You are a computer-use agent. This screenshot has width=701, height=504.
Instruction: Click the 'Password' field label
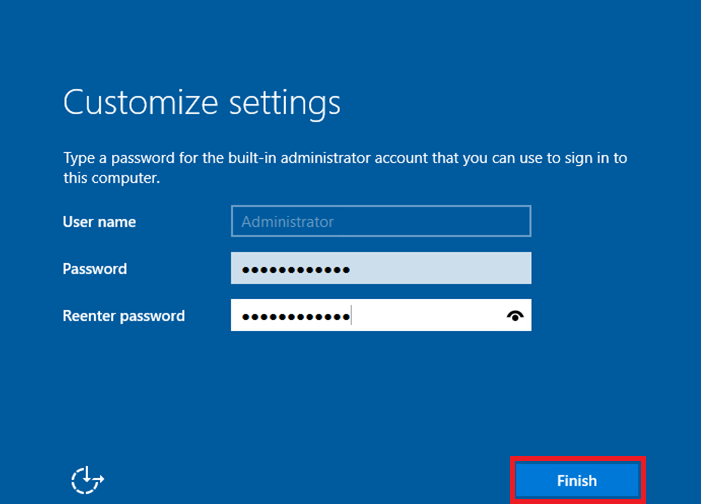click(x=95, y=269)
